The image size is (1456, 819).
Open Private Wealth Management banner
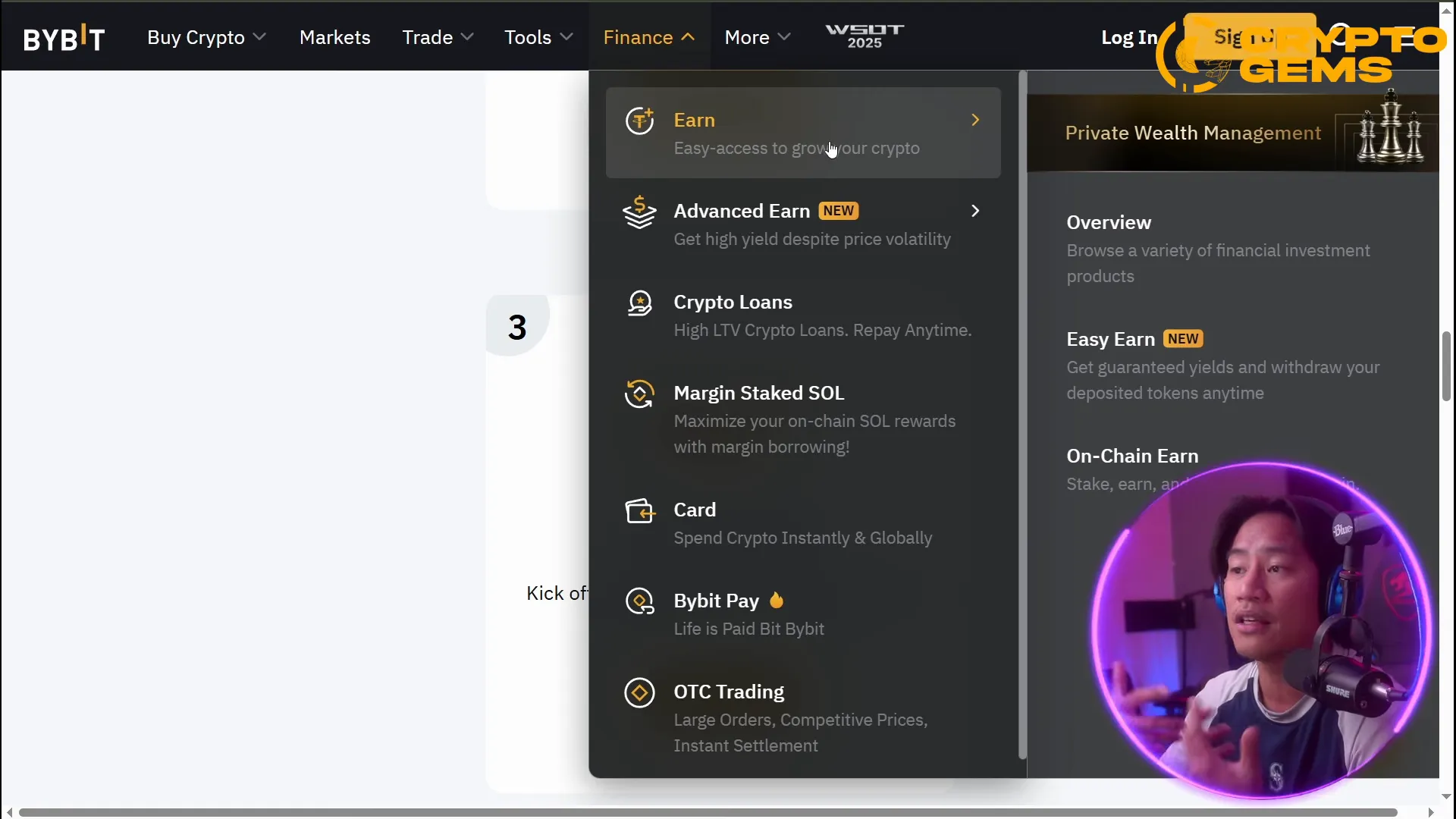tap(1232, 133)
